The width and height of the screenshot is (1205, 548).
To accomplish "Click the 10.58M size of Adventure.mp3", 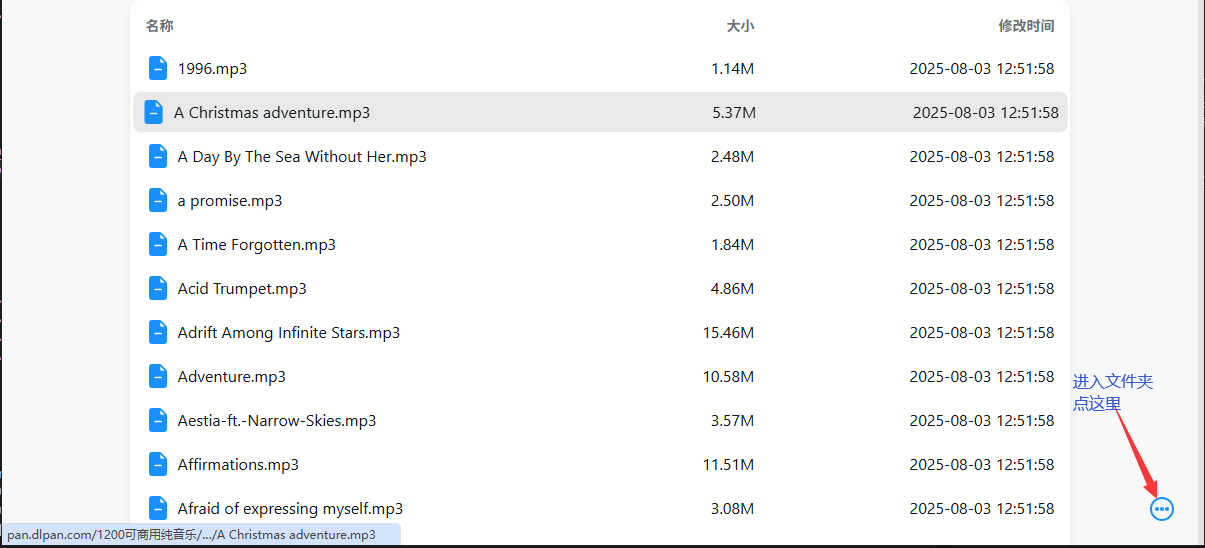I will tap(728, 377).
